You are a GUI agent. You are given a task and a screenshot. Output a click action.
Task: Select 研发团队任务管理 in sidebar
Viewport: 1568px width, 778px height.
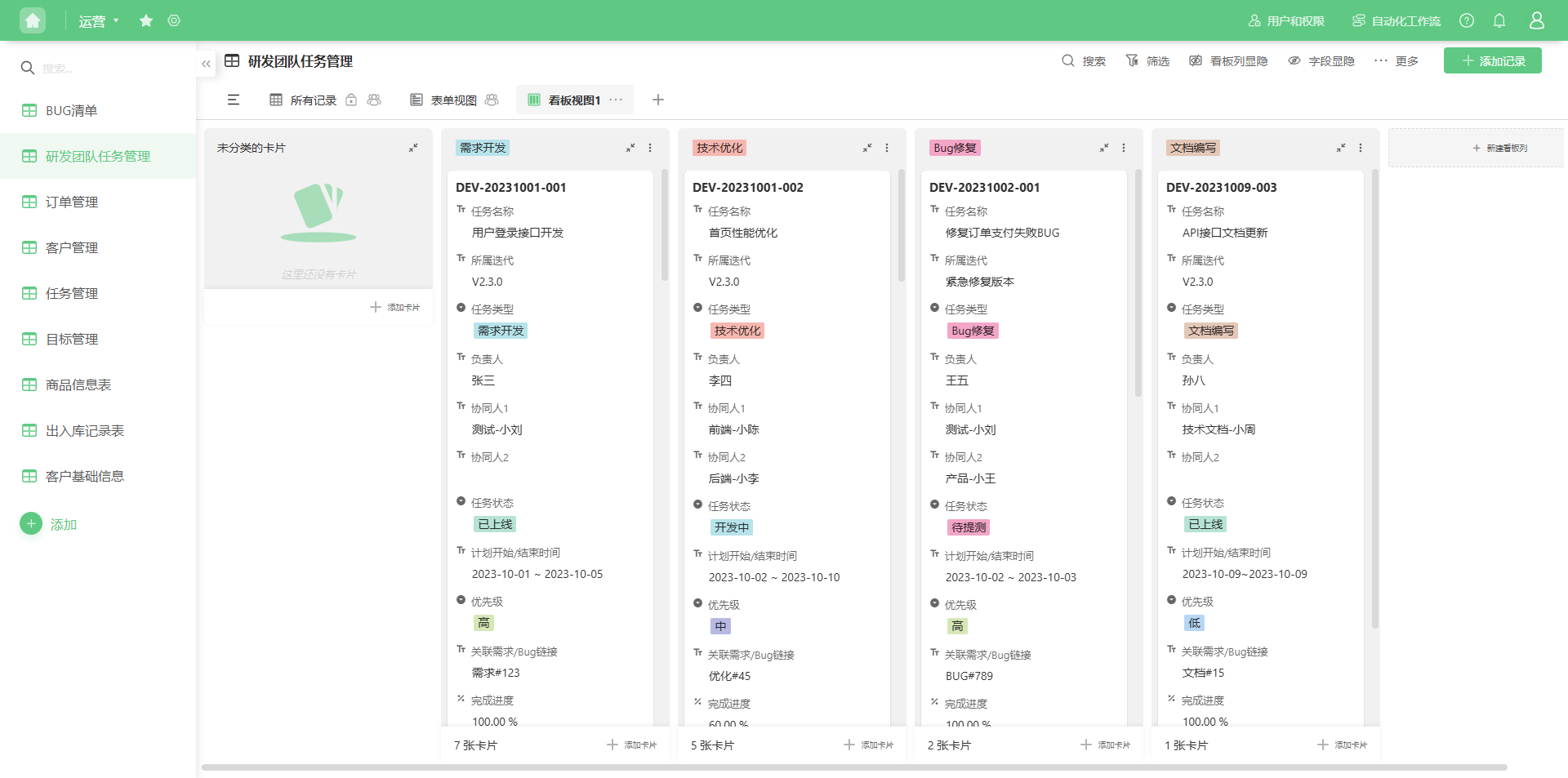(x=98, y=156)
